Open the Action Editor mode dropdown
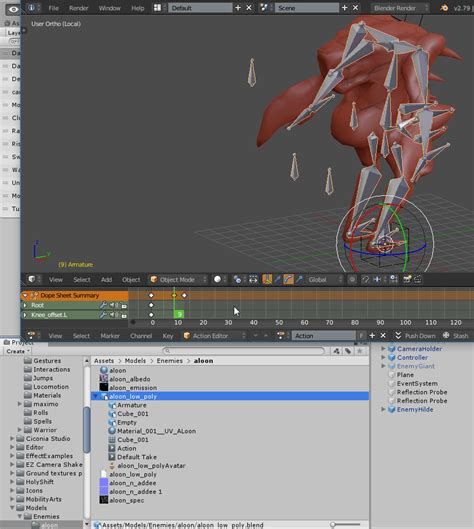The width and height of the screenshot is (474, 529). [214, 336]
